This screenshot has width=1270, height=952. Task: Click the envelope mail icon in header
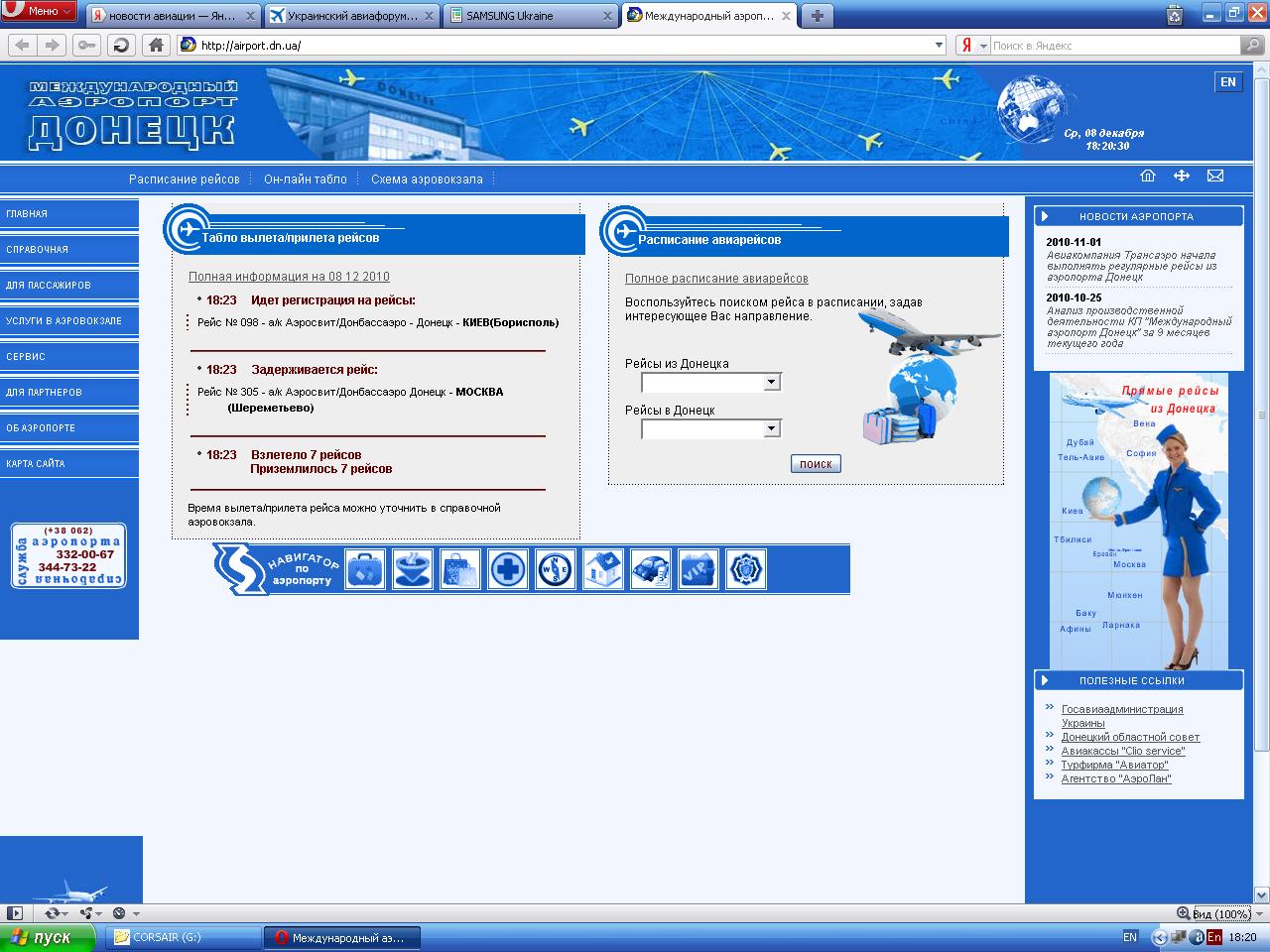point(1215,177)
